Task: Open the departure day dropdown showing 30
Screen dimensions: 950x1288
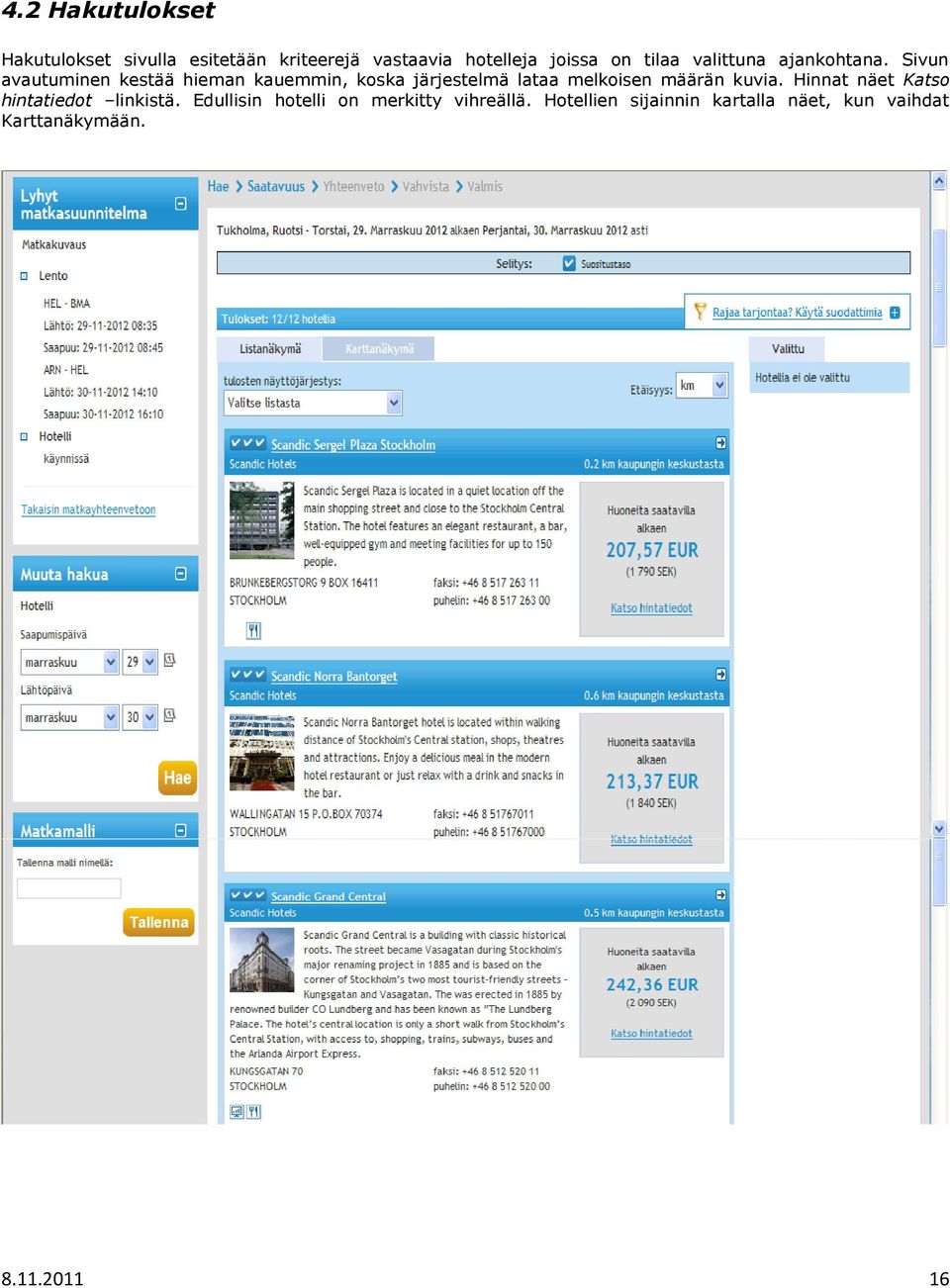Action: (141, 717)
